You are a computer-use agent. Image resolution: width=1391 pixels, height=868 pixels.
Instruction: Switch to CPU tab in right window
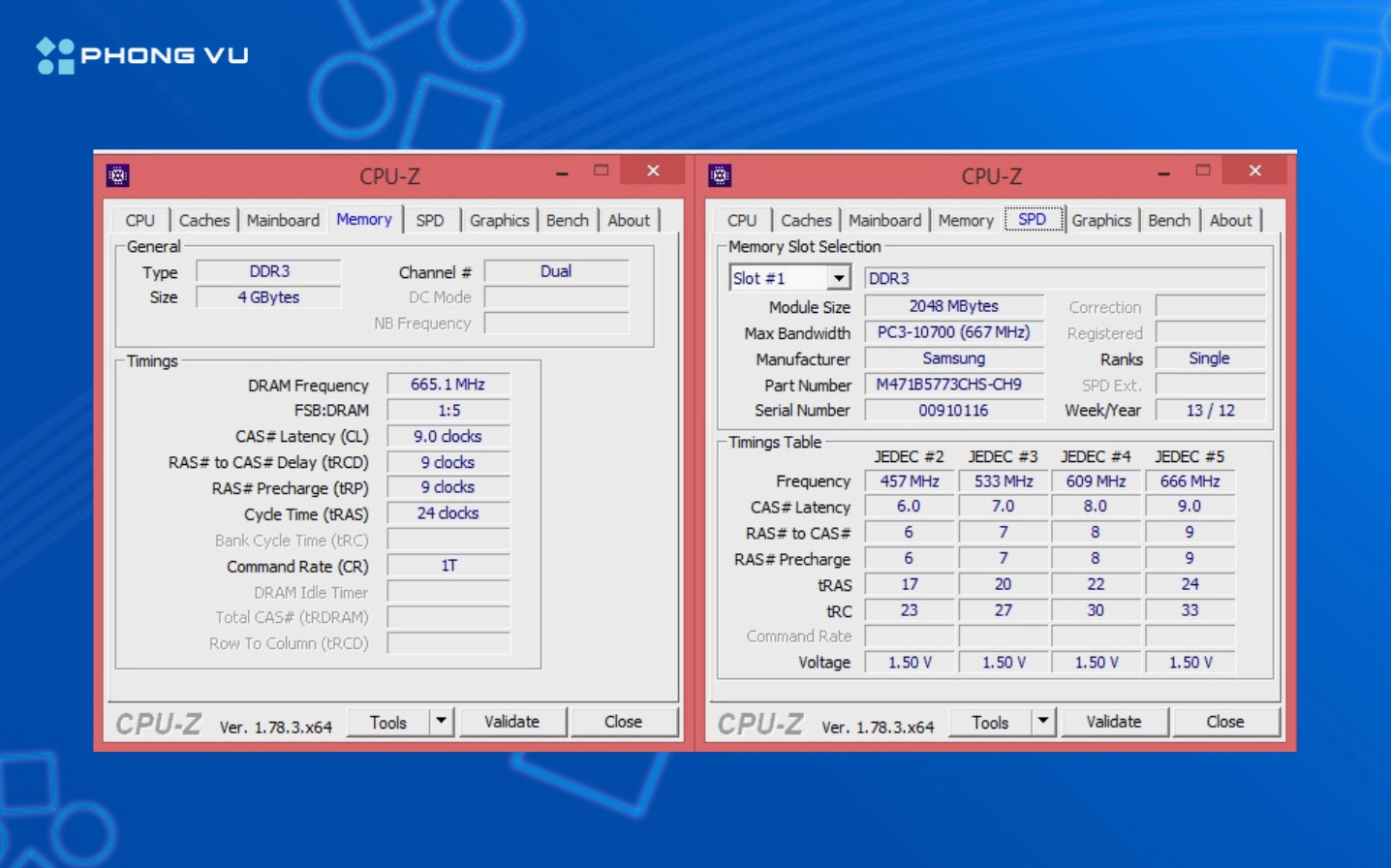tap(742, 220)
